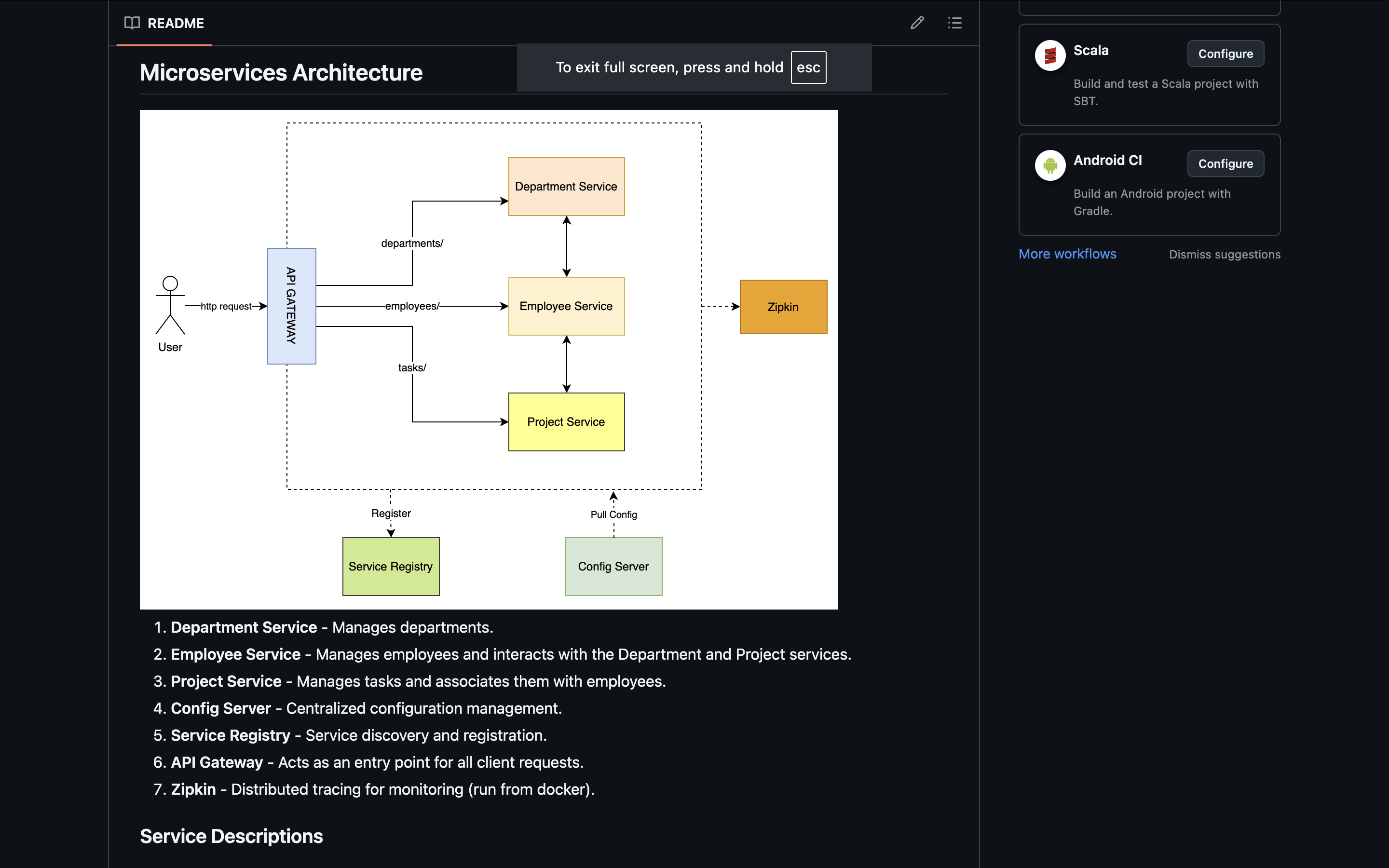Image resolution: width=1389 pixels, height=868 pixels.
Task: Click the Employee Service diagram box
Action: tap(566, 306)
